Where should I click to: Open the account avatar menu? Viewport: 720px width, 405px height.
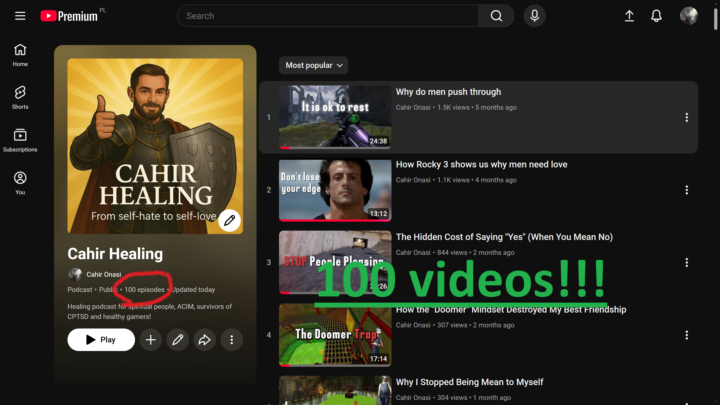point(689,16)
